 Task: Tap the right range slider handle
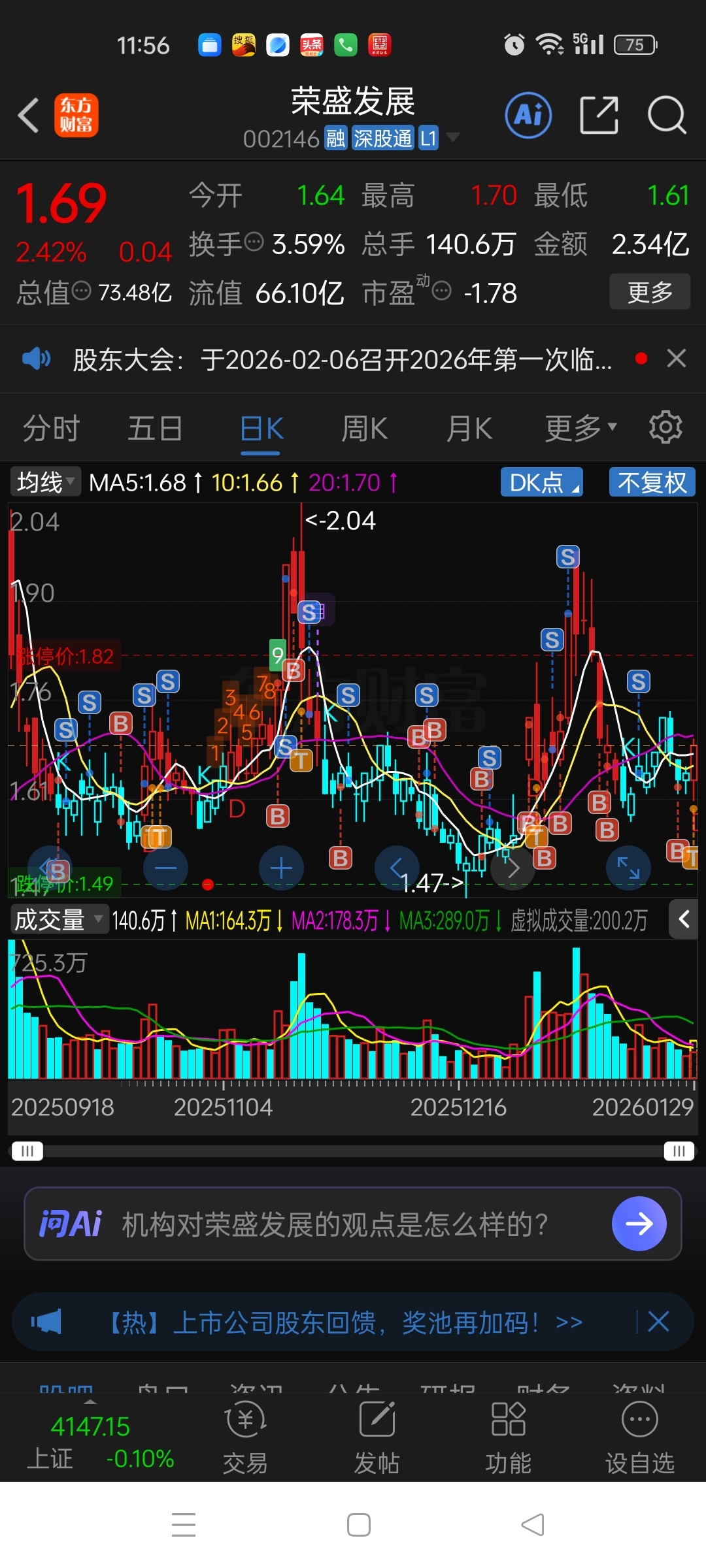(x=679, y=1151)
